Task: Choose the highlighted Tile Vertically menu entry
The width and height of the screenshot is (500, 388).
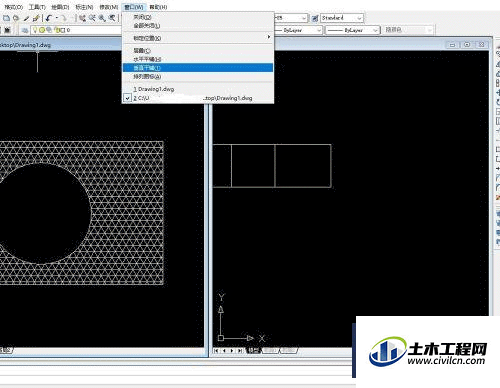Action: (198, 68)
